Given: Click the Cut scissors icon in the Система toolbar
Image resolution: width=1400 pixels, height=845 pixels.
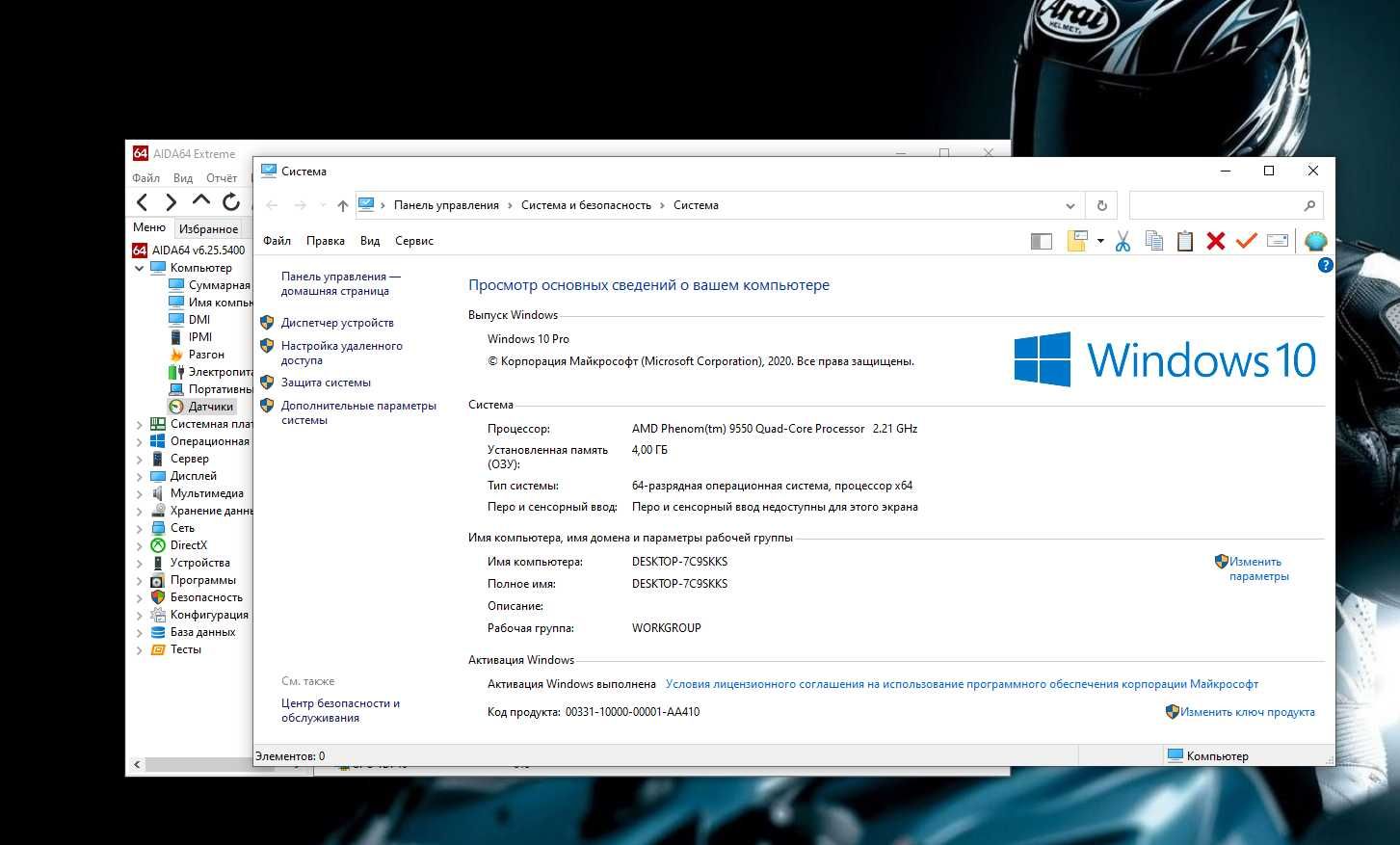Looking at the screenshot, I should (x=1123, y=241).
